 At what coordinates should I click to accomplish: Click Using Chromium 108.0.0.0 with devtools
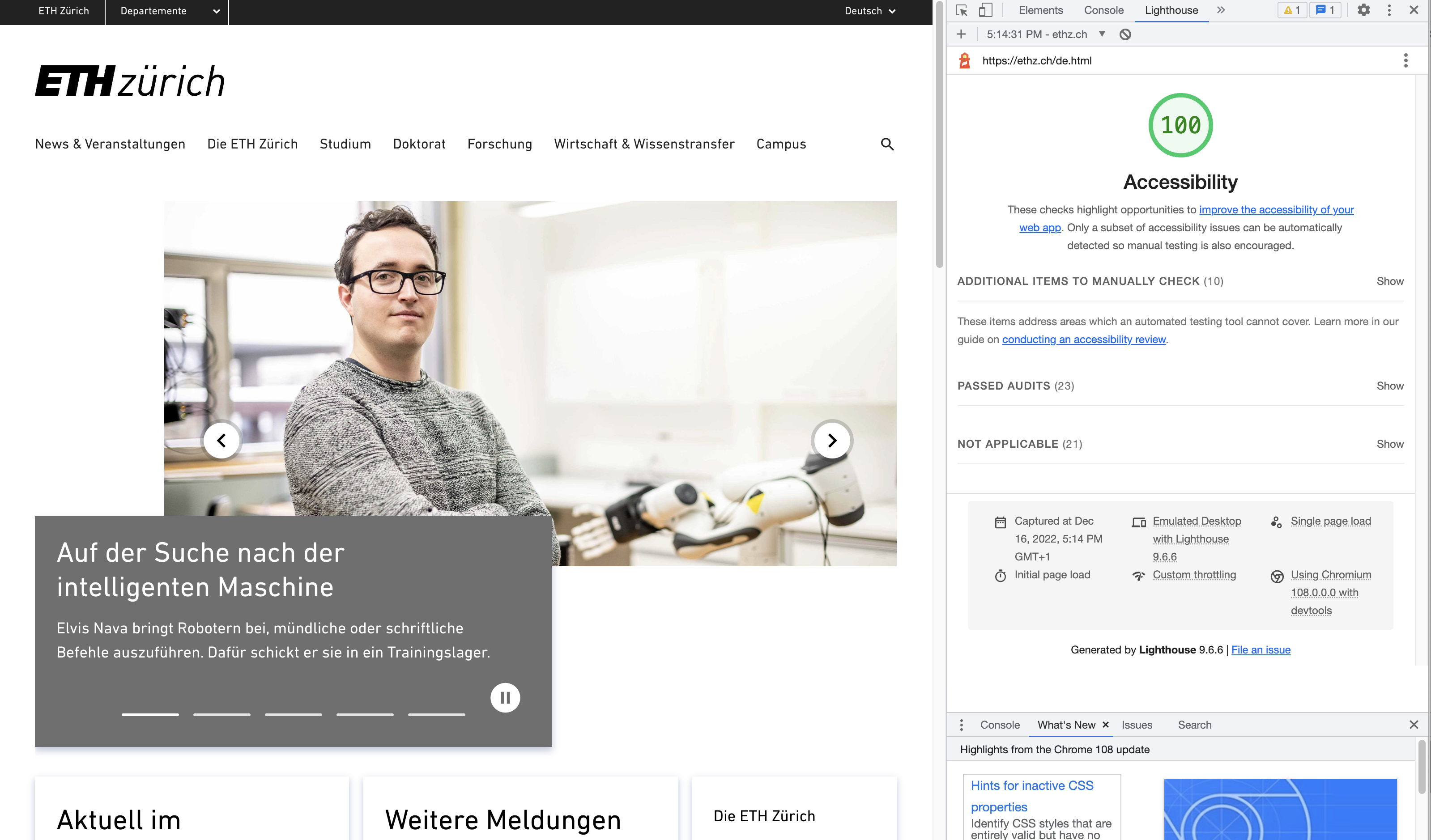coord(1330,592)
